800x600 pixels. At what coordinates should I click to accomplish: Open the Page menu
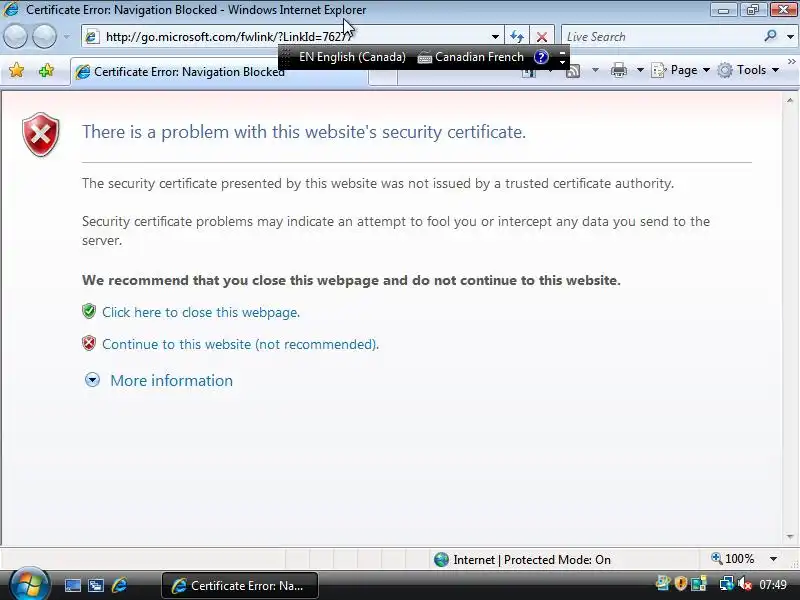point(681,70)
